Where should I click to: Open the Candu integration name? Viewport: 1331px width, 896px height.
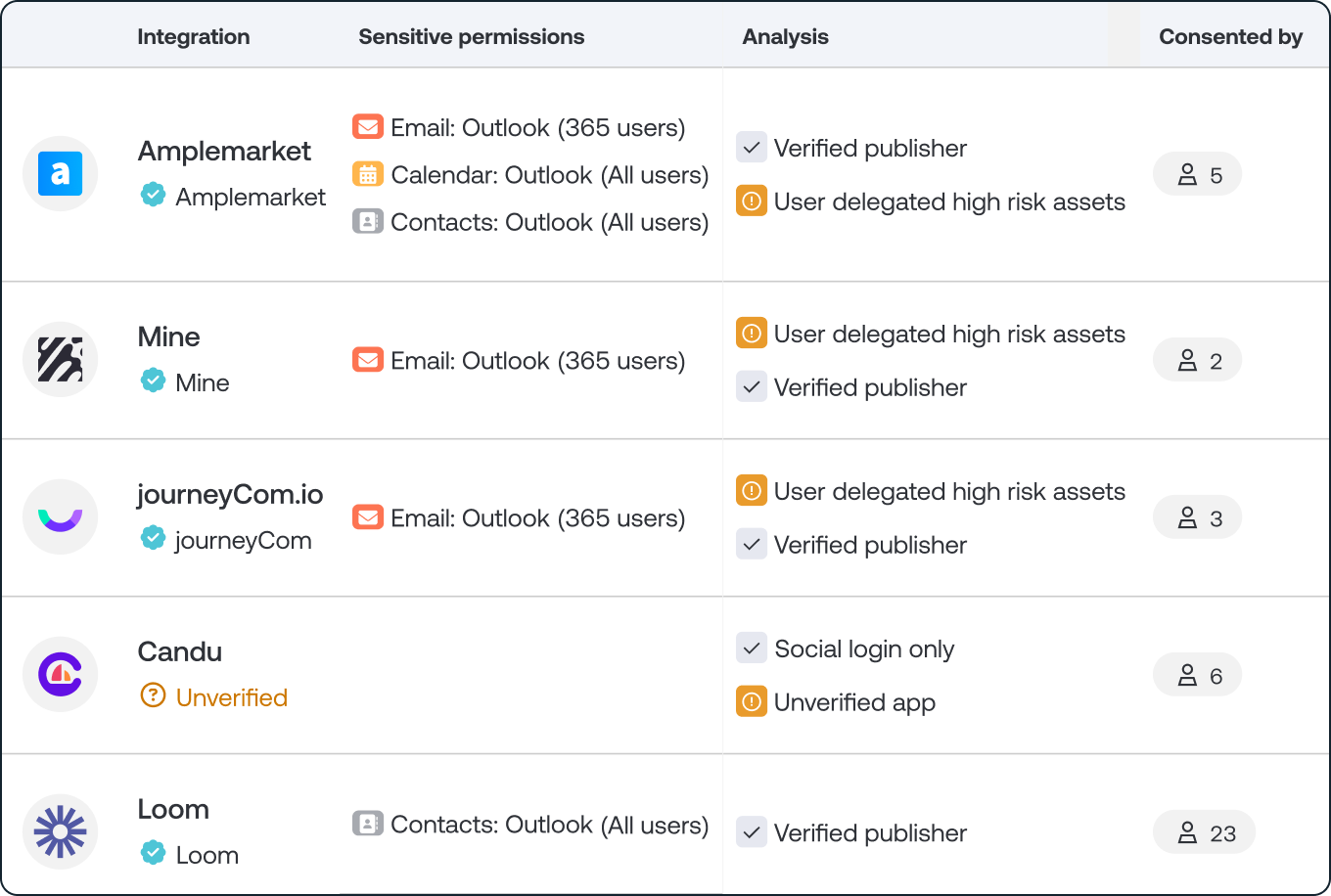tap(180, 651)
